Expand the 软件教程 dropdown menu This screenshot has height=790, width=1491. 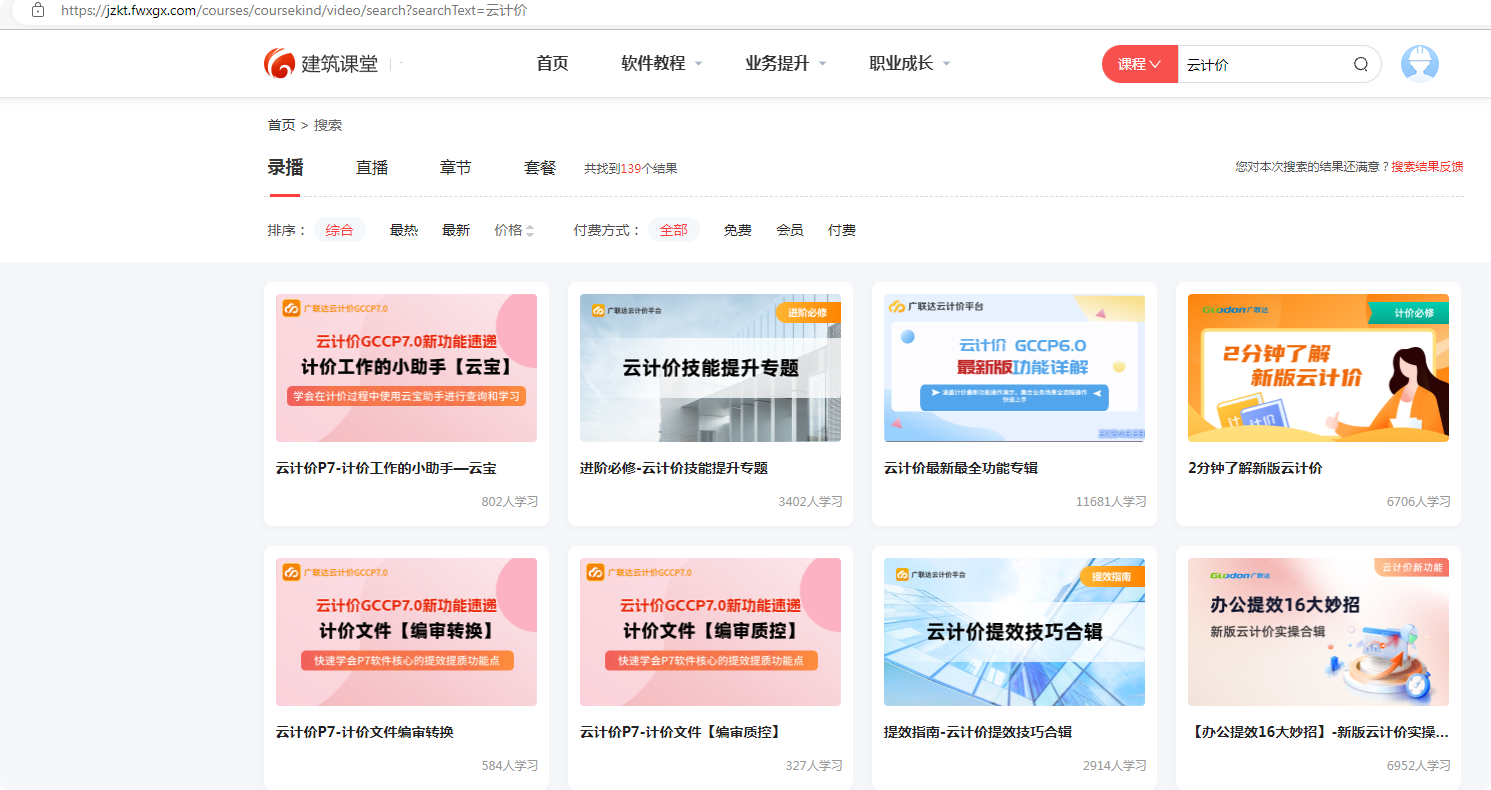click(x=662, y=63)
